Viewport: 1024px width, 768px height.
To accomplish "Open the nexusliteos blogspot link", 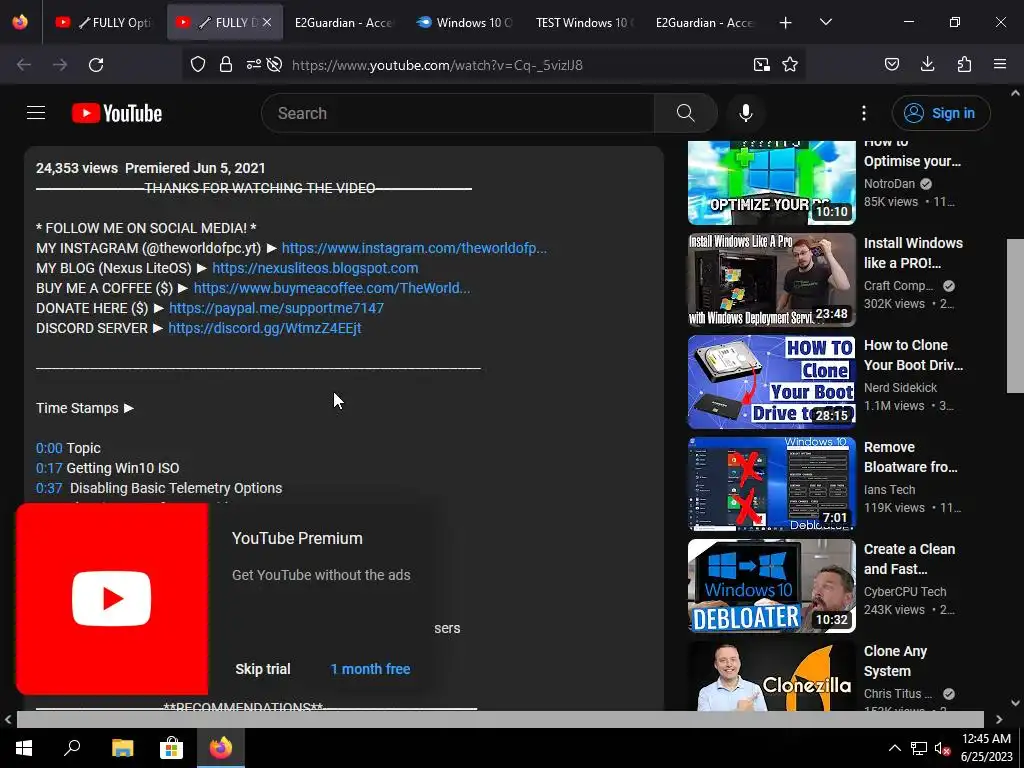I will [x=315, y=268].
